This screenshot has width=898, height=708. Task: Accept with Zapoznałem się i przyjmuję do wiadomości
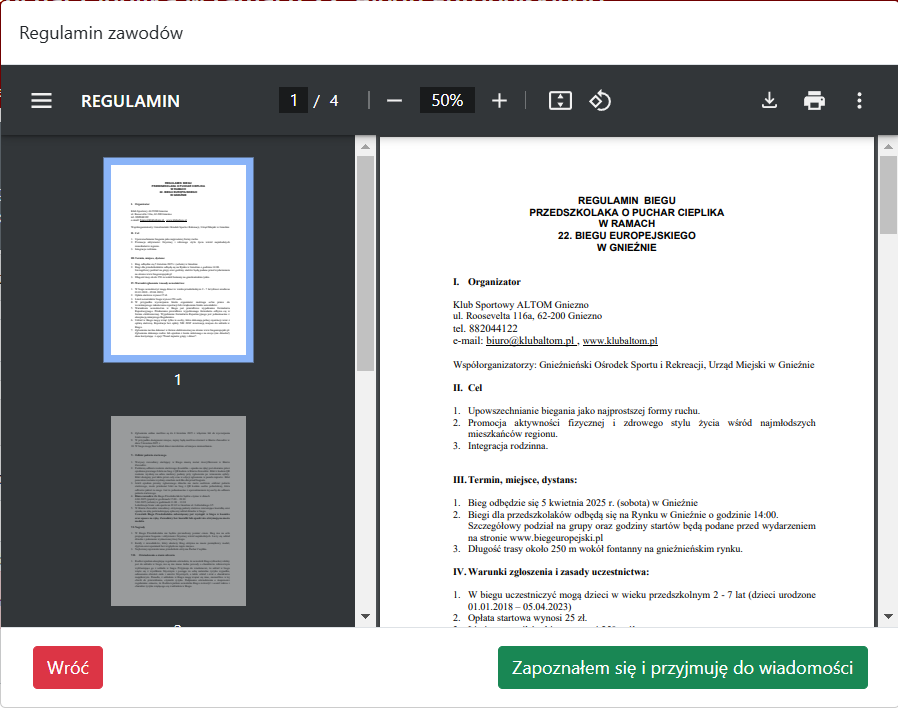coord(682,668)
